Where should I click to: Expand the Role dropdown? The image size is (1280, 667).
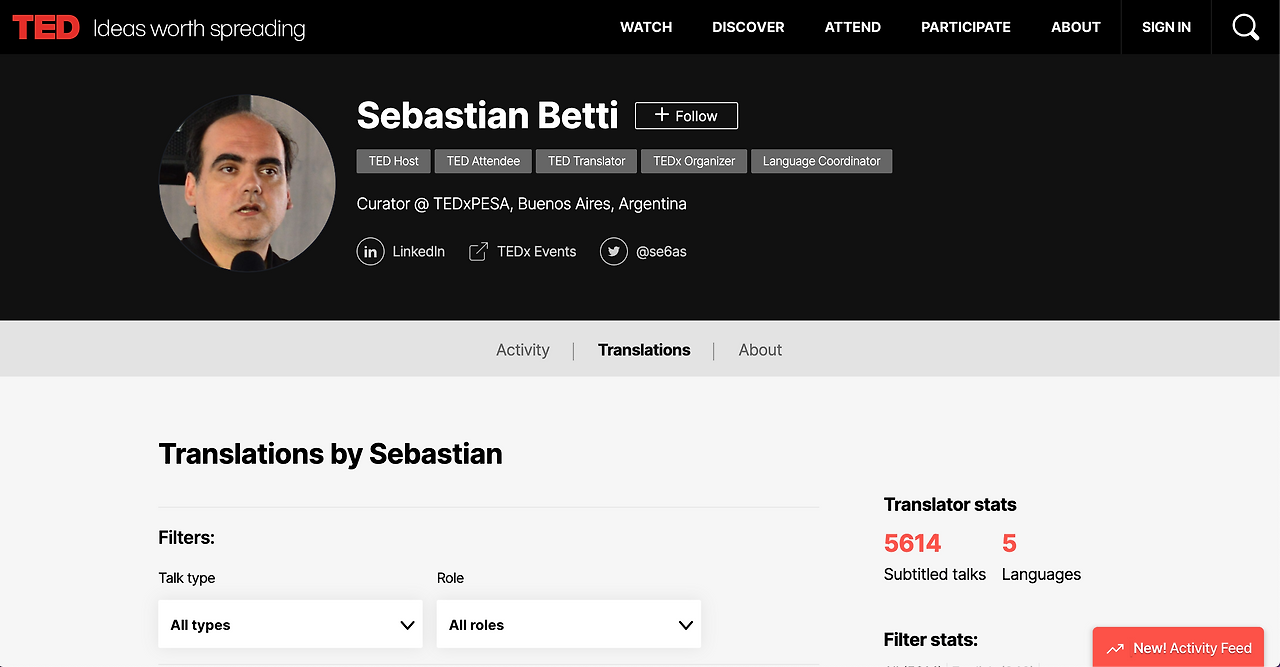pos(568,625)
